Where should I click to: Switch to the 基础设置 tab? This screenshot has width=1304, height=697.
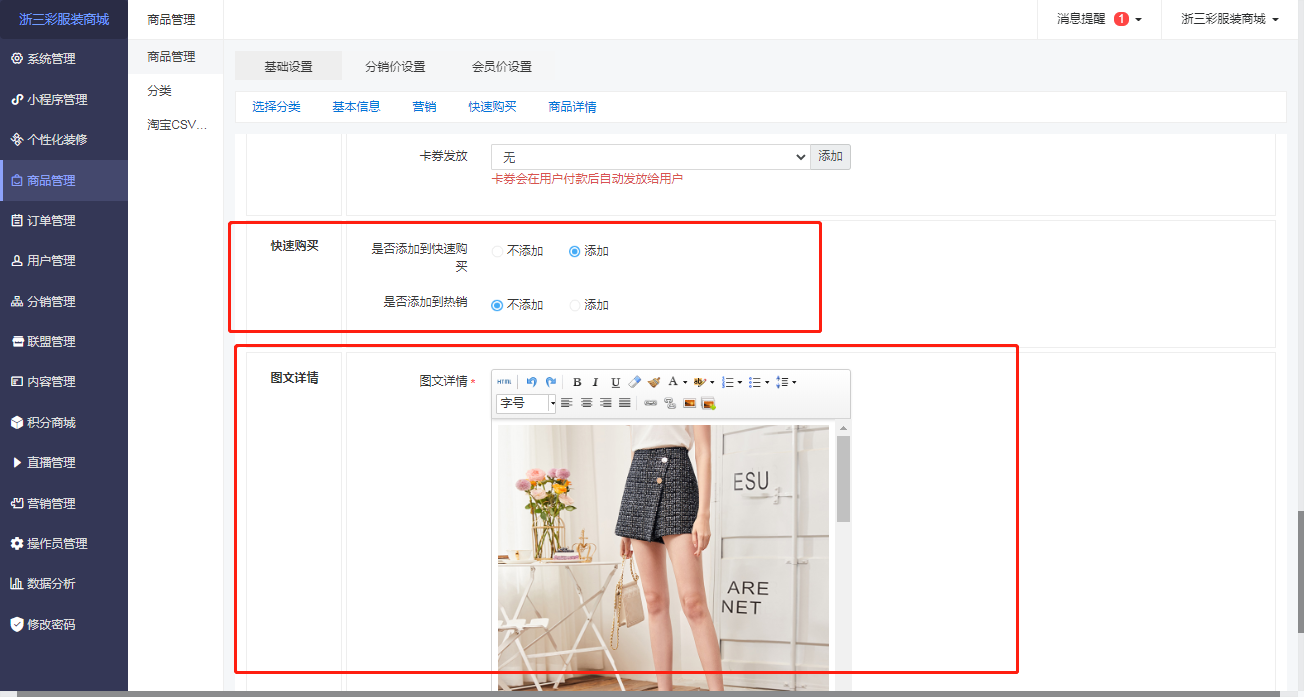pyautogui.click(x=288, y=66)
